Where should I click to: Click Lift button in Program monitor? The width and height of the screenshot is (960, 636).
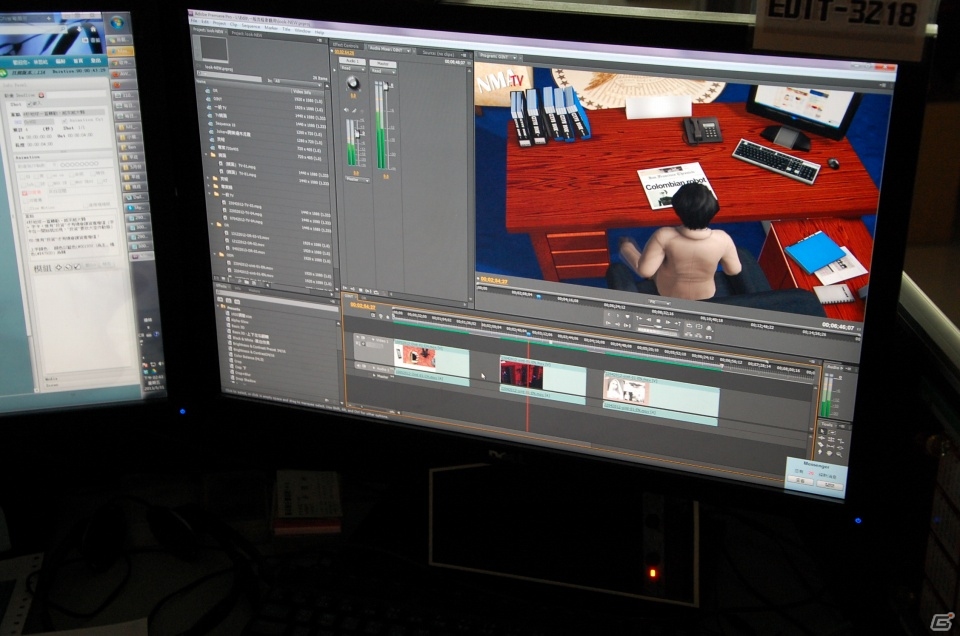coord(689,335)
